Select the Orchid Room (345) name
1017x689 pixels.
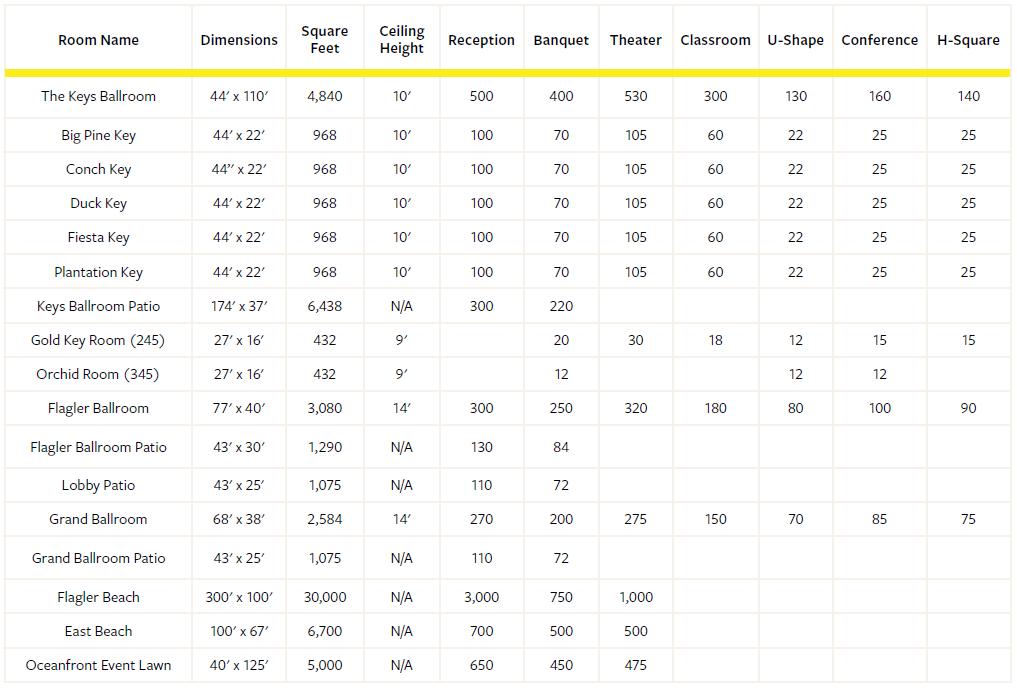coord(98,374)
